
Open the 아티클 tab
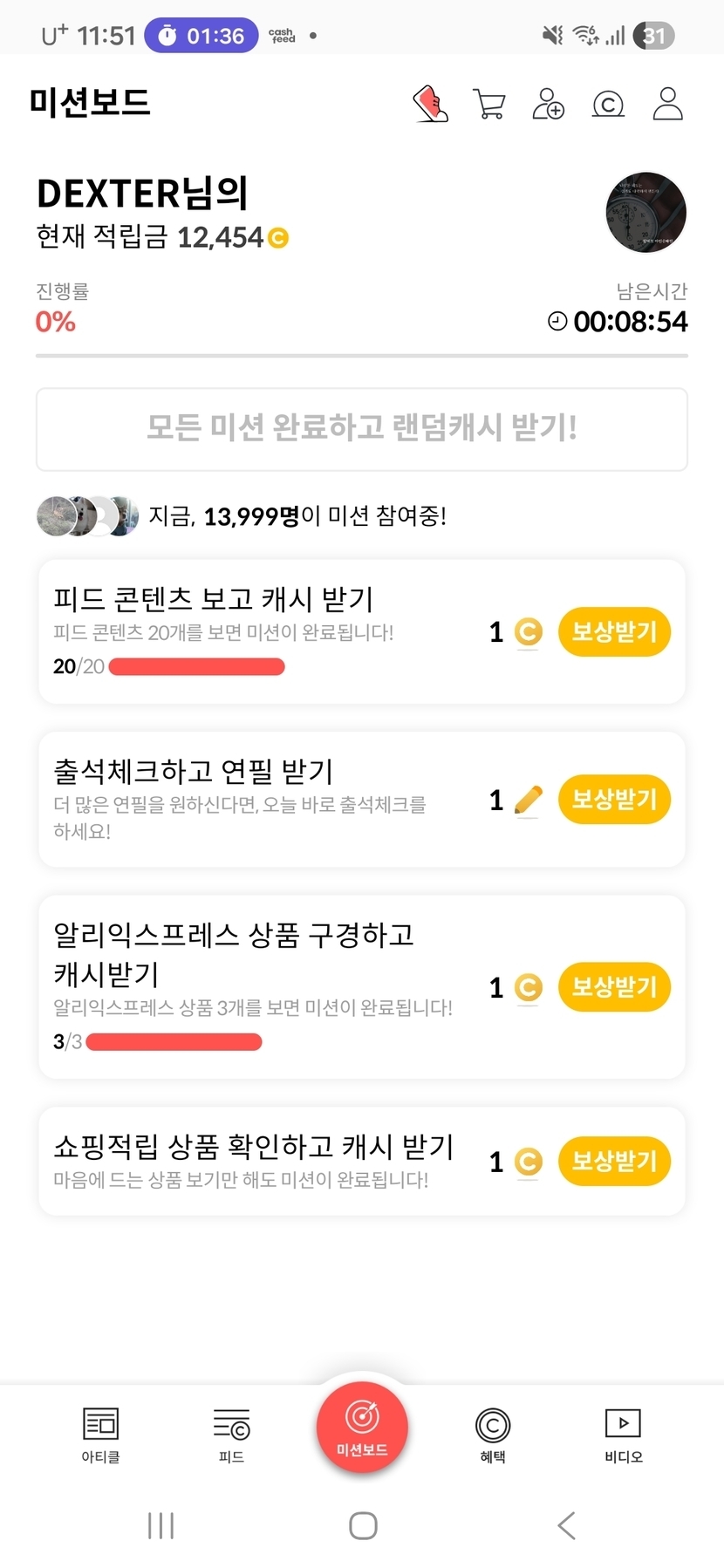[x=100, y=1435]
